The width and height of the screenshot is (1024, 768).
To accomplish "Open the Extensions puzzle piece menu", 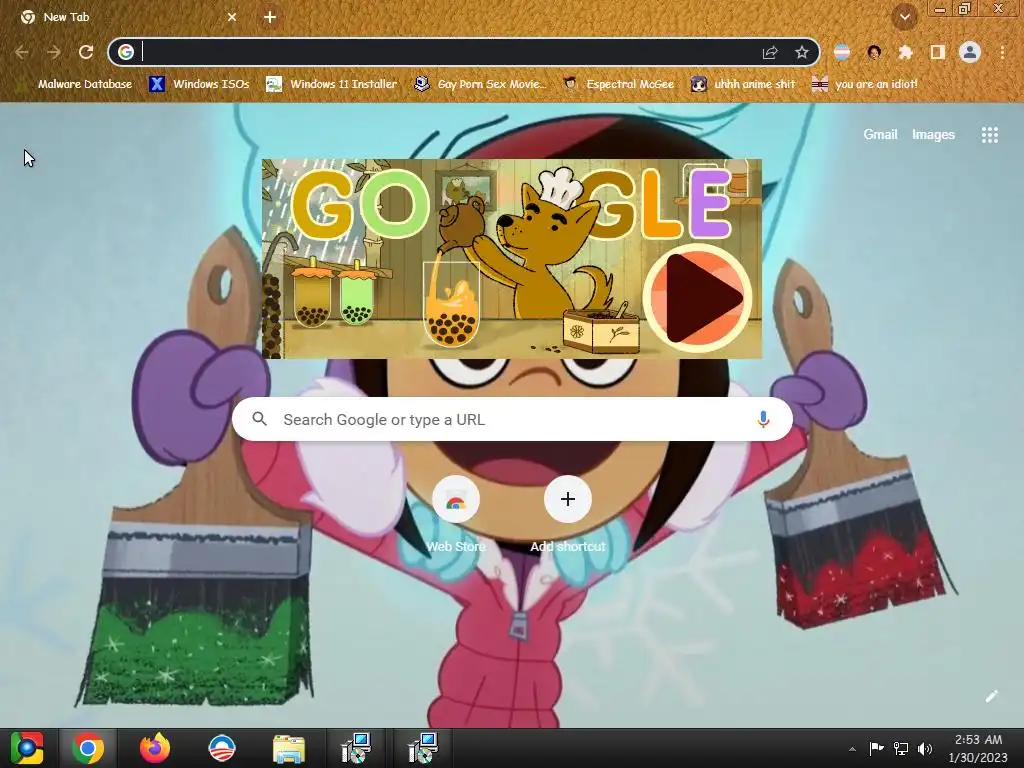I will (905, 52).
